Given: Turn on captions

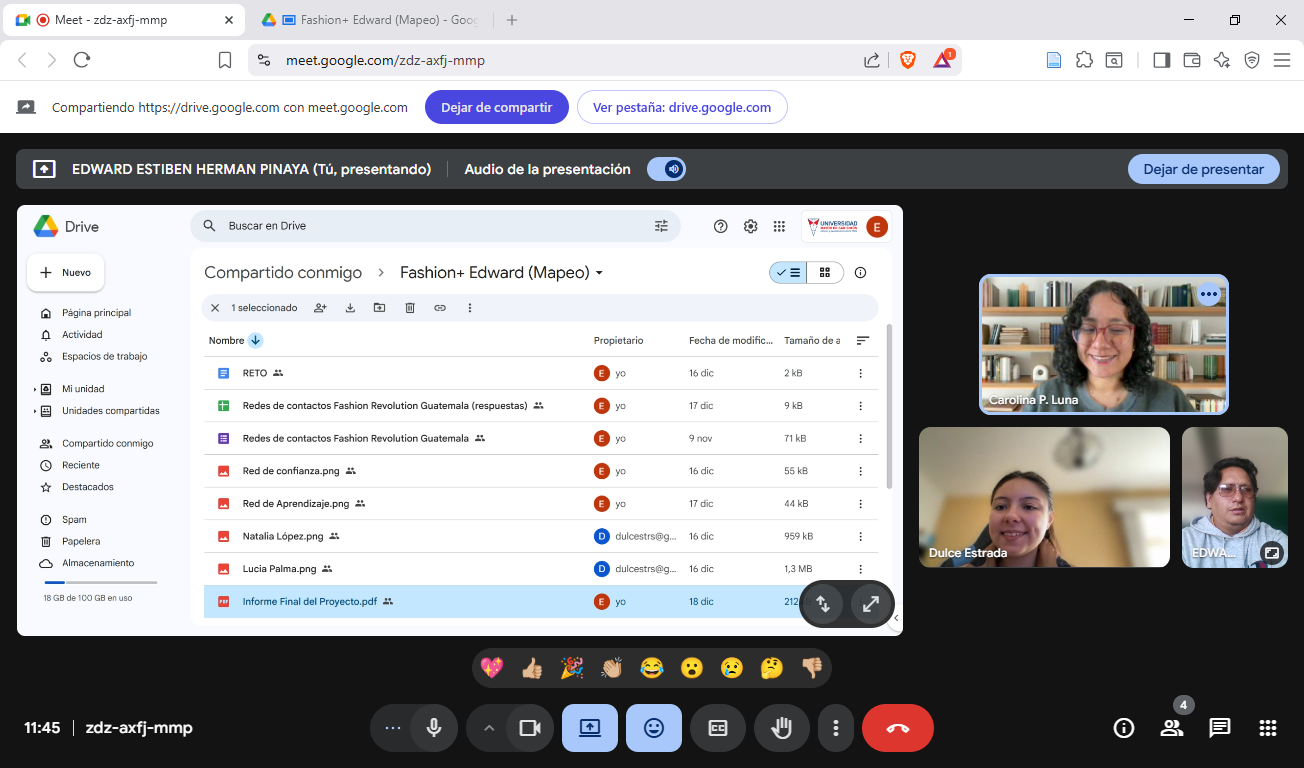Looking at the screenshot, I should point(718,728).
